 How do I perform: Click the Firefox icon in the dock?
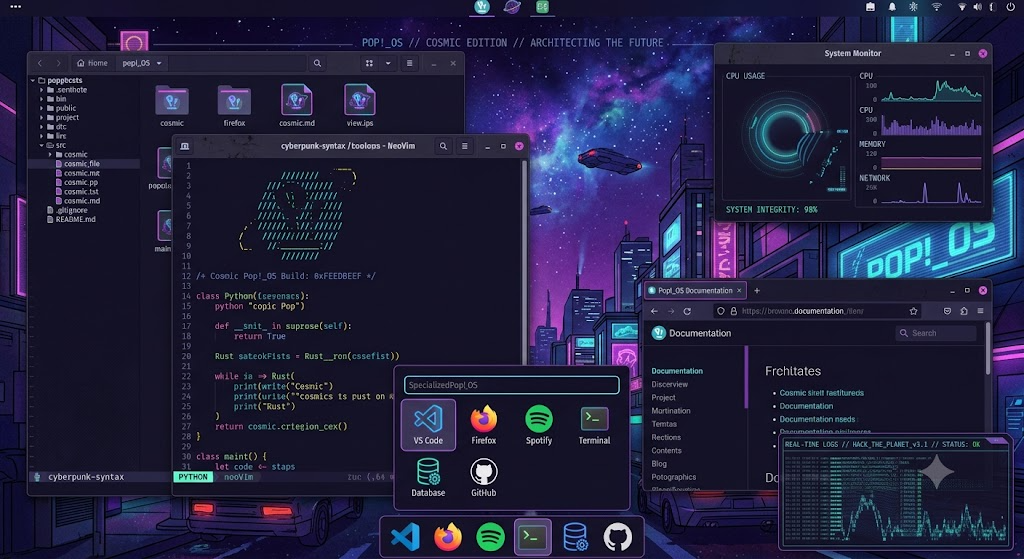[448, 537]
